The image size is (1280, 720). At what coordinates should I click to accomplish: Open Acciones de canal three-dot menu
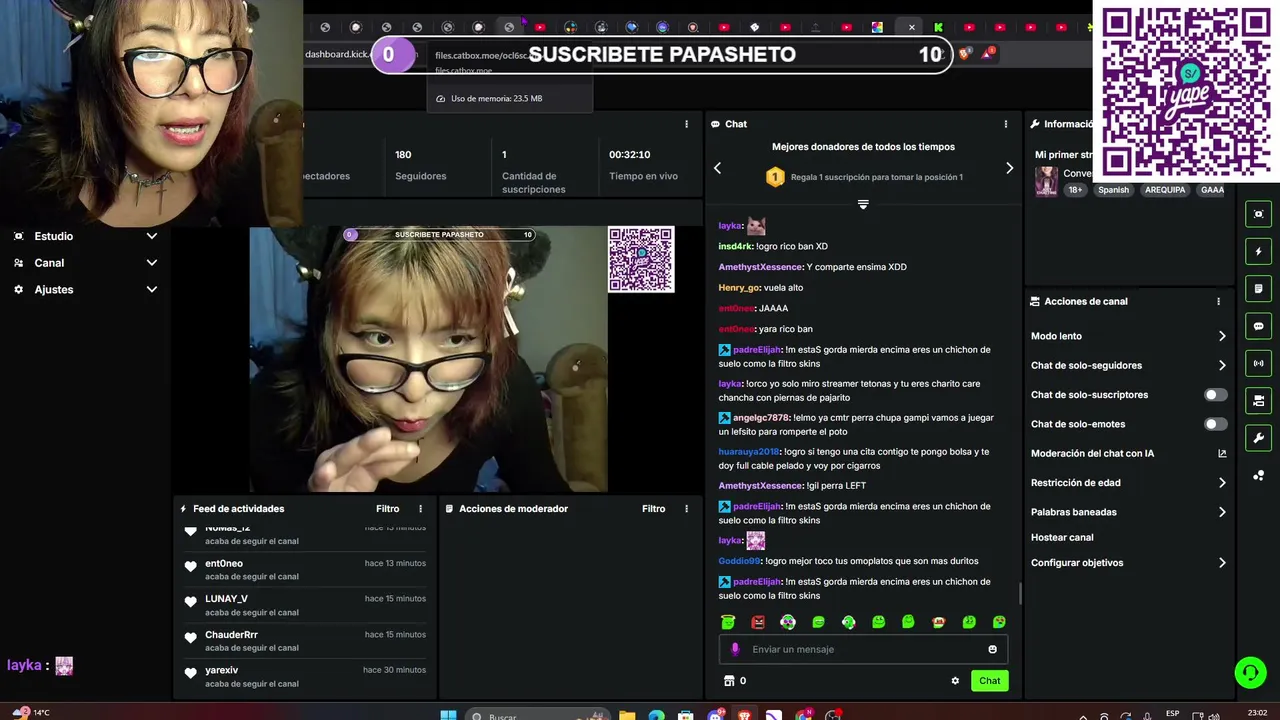point(1218,301)
